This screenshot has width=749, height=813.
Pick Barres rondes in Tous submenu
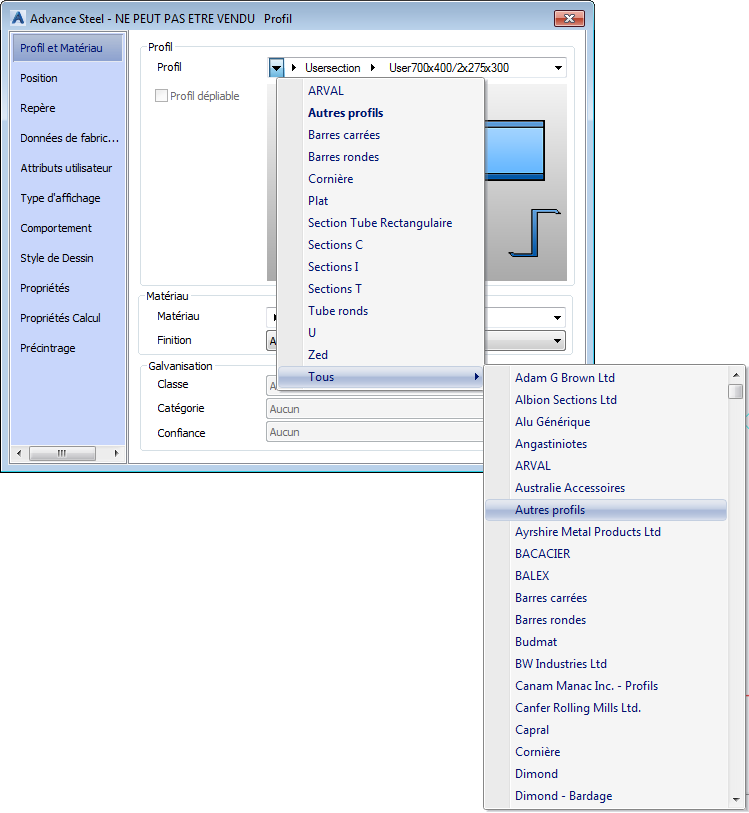pos(606,620)
